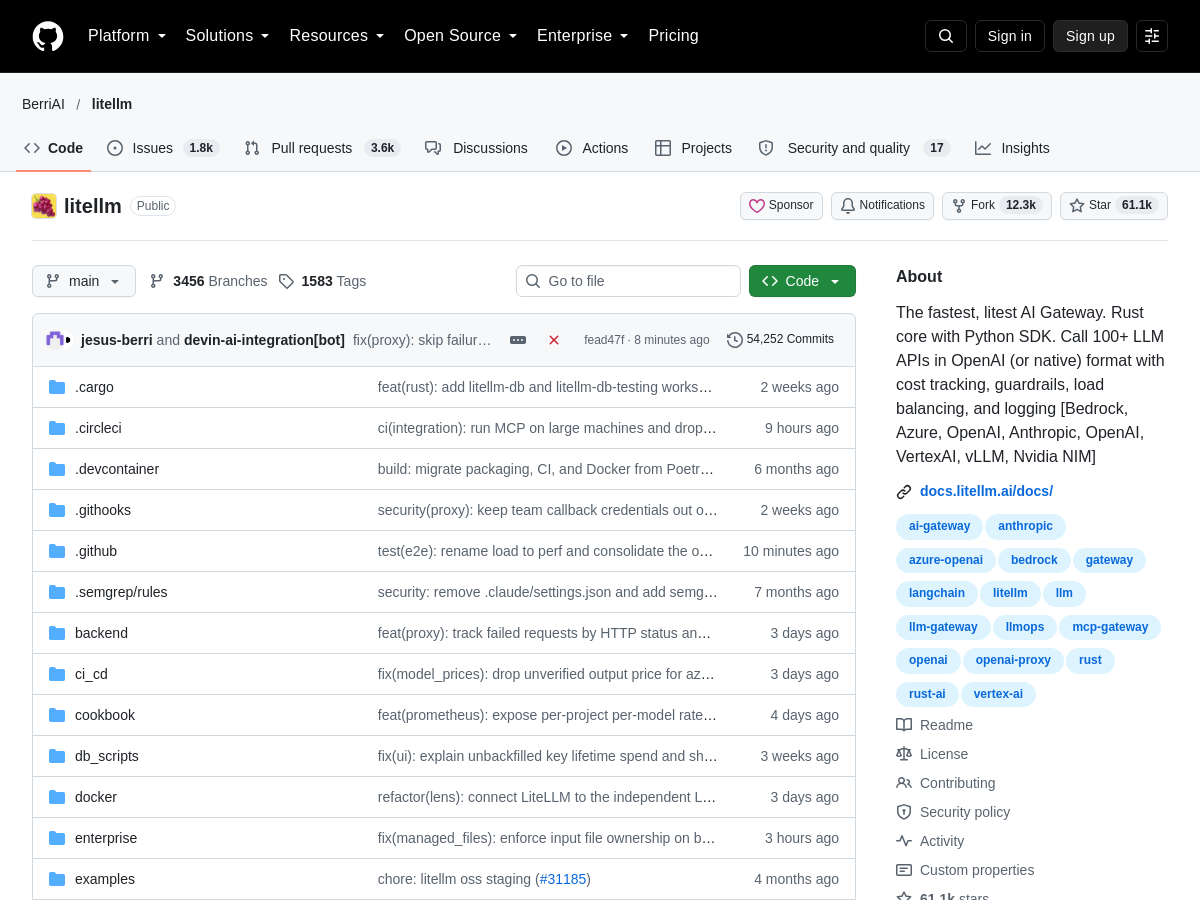Focus the Go to file field
1200x900 pixels.
pos(628,281)
